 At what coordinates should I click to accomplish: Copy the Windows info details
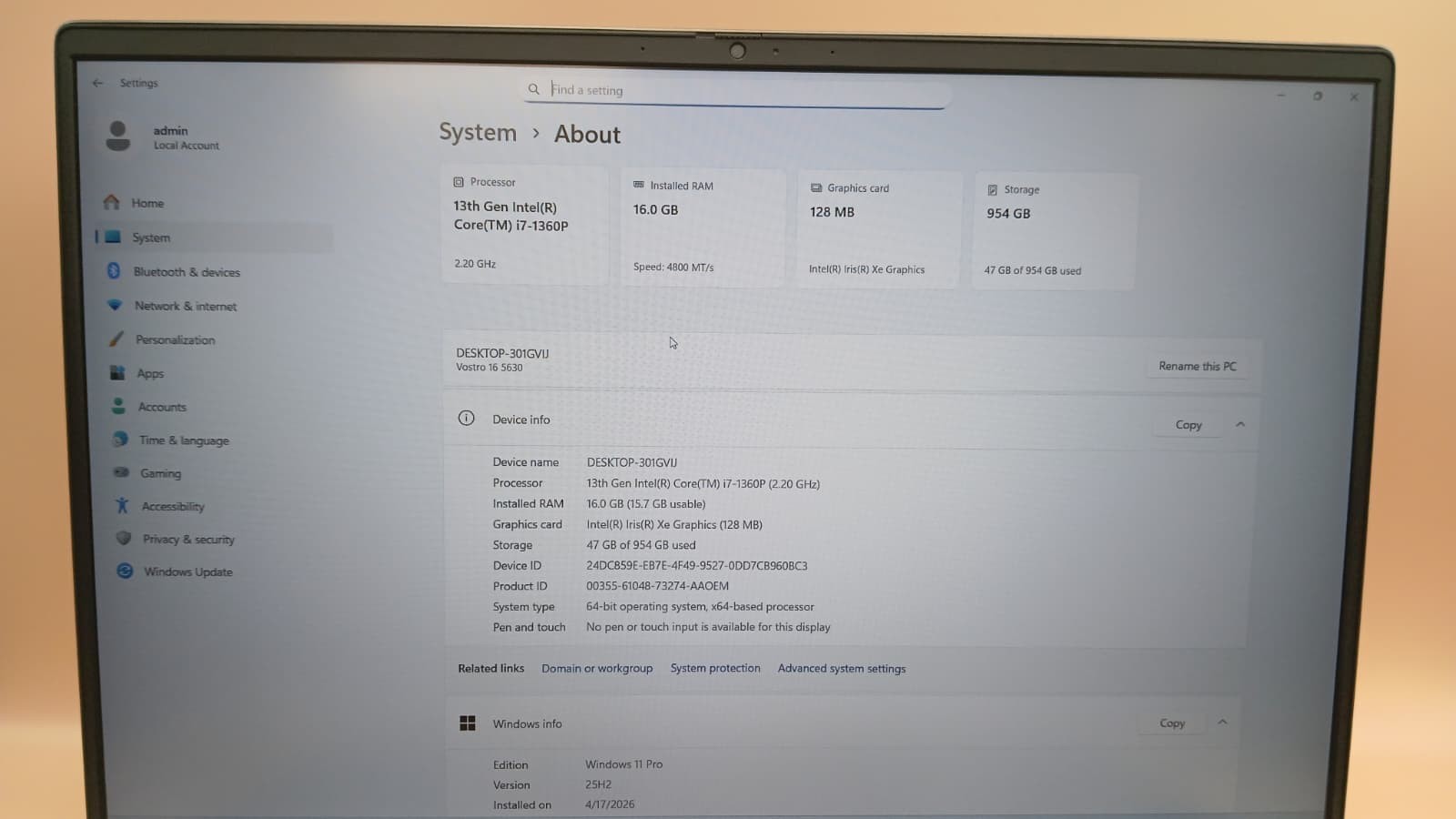click(1172, 723)
